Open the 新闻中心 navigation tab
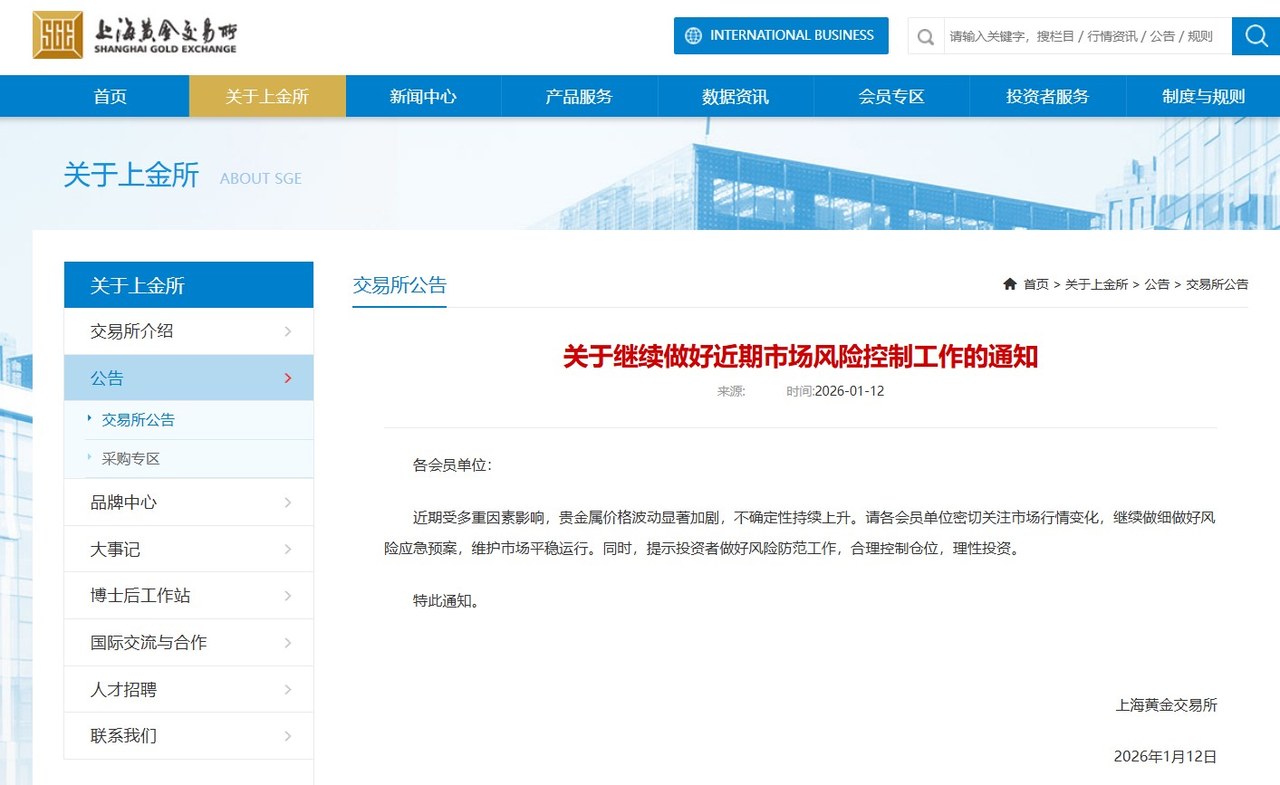The height and width of the screenshot is (785, 1280). 423,97
